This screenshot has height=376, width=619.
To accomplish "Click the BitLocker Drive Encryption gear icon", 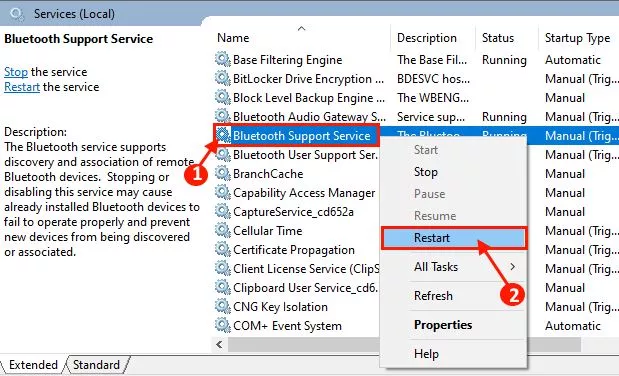I will pos(223,78).
